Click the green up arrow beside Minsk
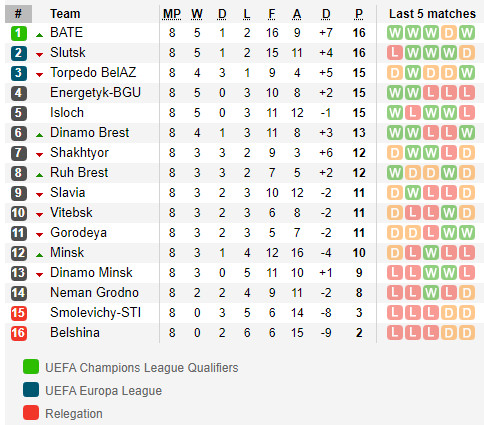The width and height of the screenshot is (484, 425). 39,255
